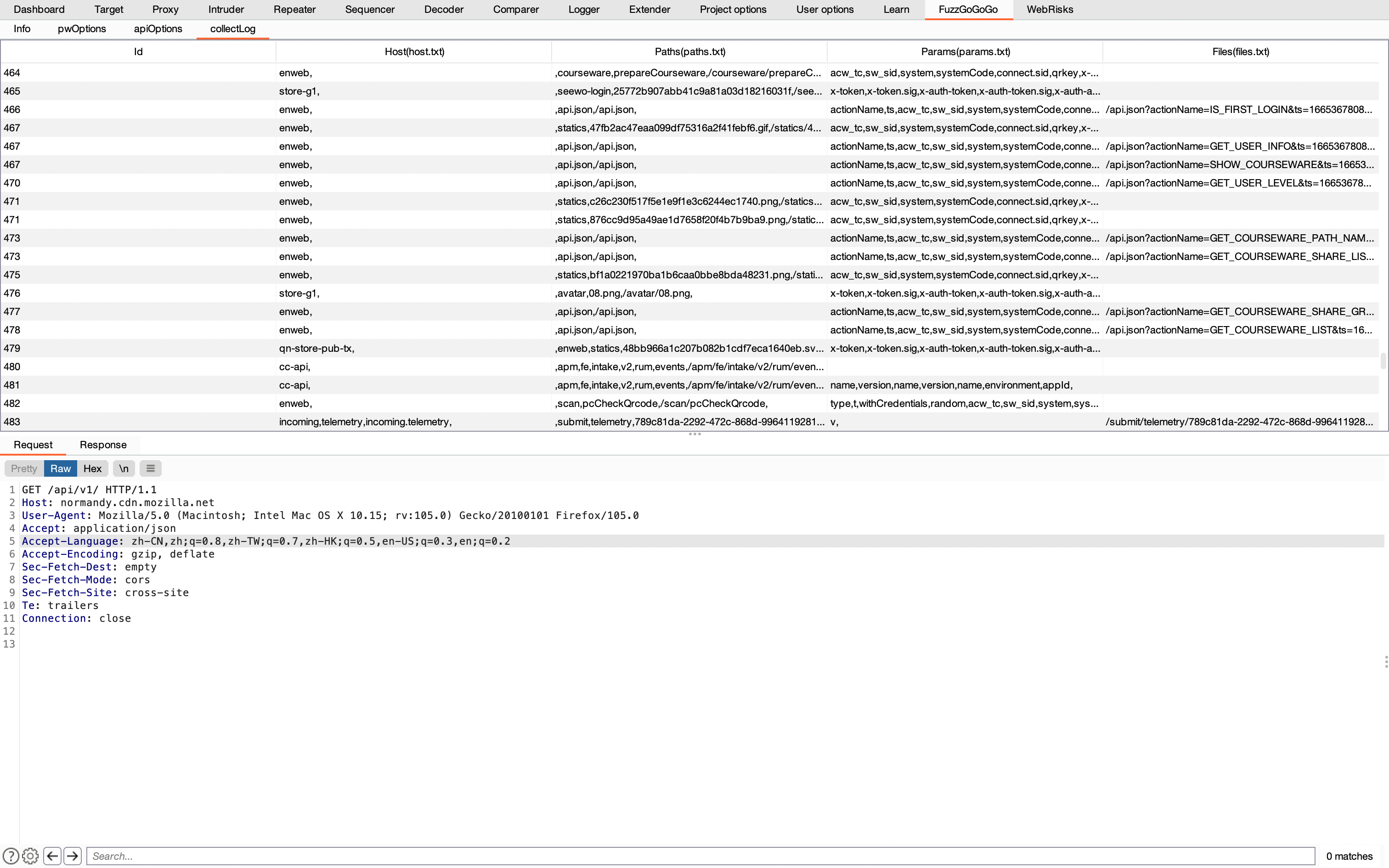Viewport: 1389px width, 868px height.
Task: Open the message editor hamburger menu icon
Action: coord(150,468)
